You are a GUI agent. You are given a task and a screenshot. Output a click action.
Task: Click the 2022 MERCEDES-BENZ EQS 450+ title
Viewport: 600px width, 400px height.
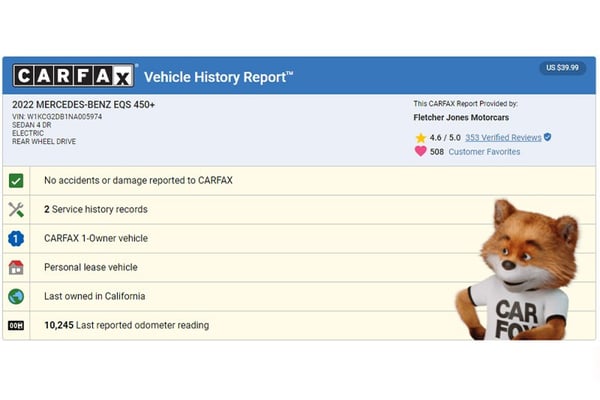point(83,104)
